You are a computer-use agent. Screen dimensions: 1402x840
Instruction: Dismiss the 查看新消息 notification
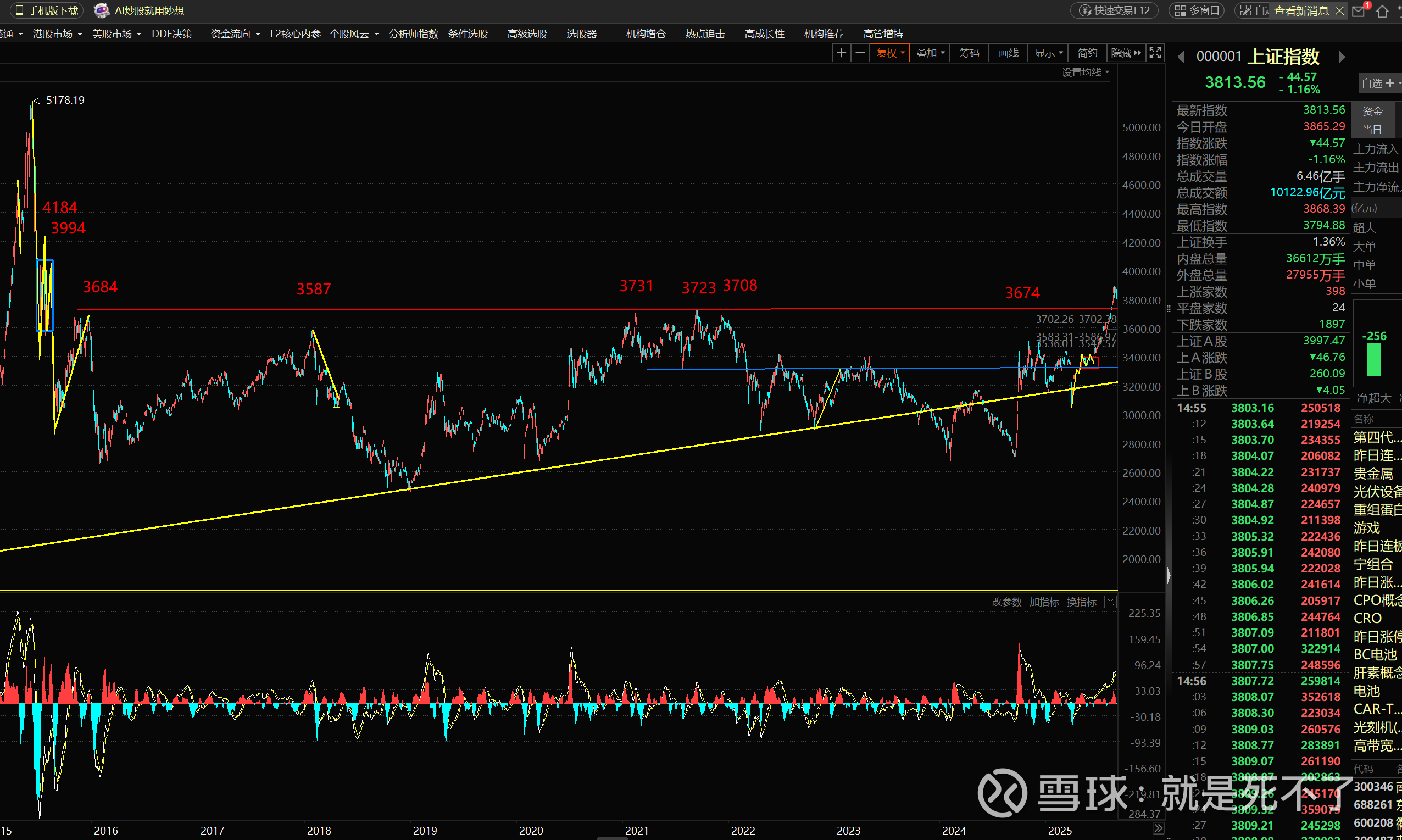(x=1339, y=11)
